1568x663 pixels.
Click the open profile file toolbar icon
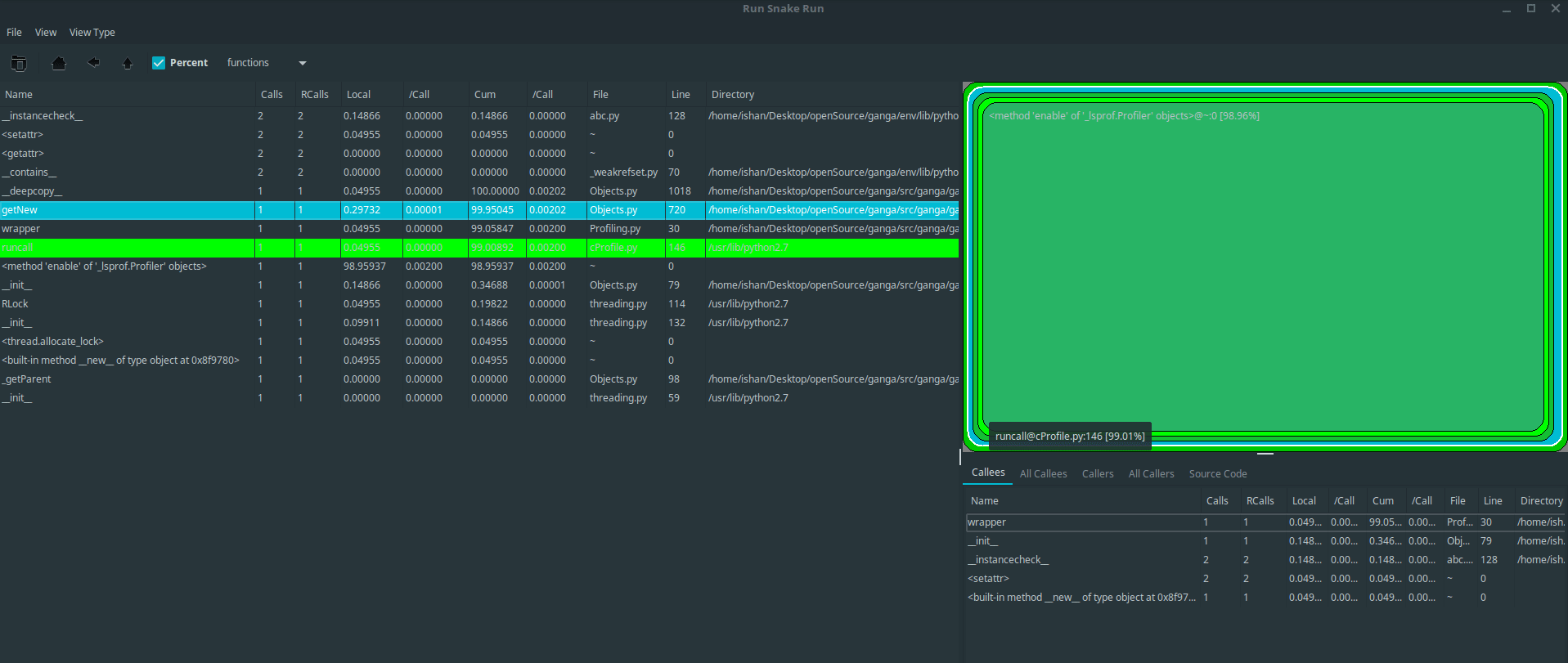(x=19, y=63)
